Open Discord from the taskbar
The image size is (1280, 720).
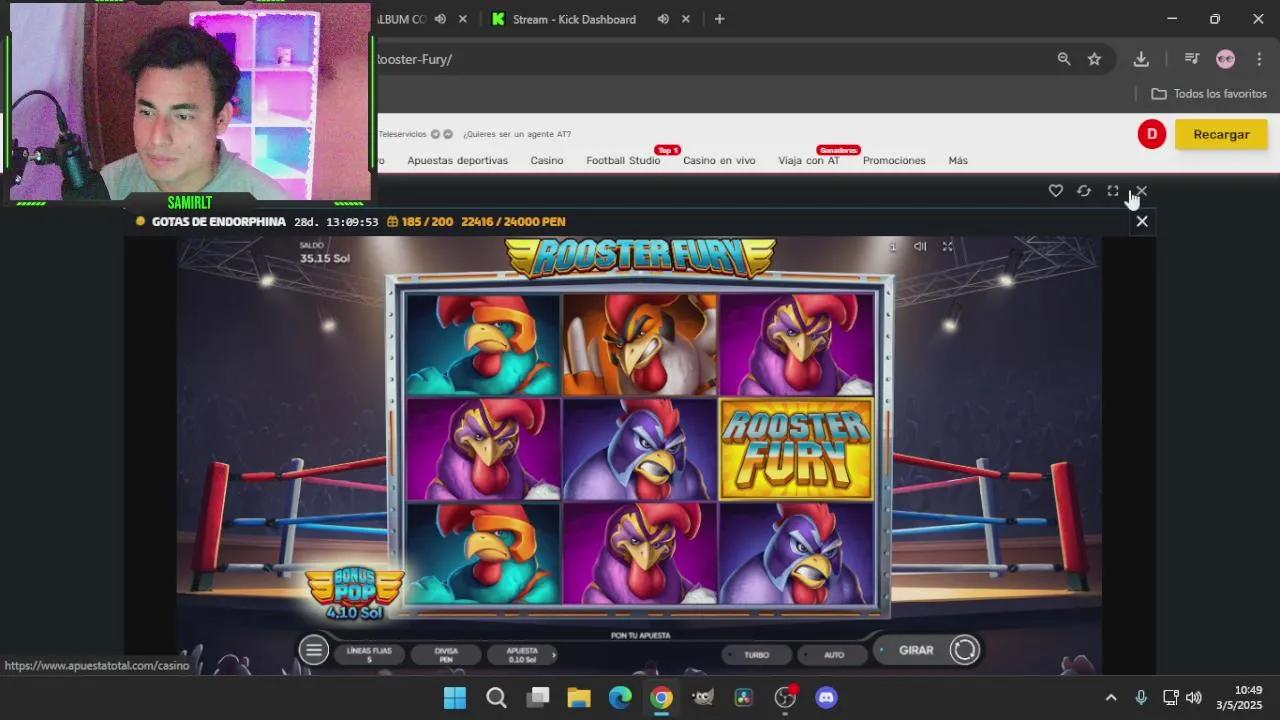coord(826,697)
